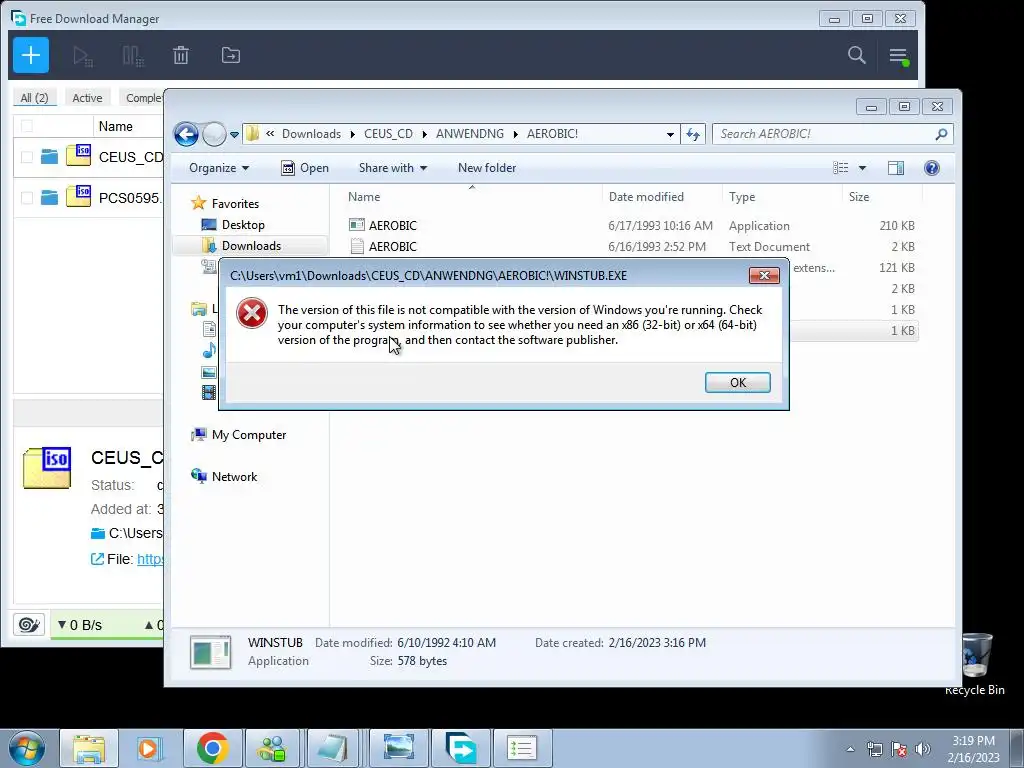Image resolution: width=1024 pixels, height=768 pixels.
Task: Click the Explorer back arrow button
Action: [x=186, y=135]
